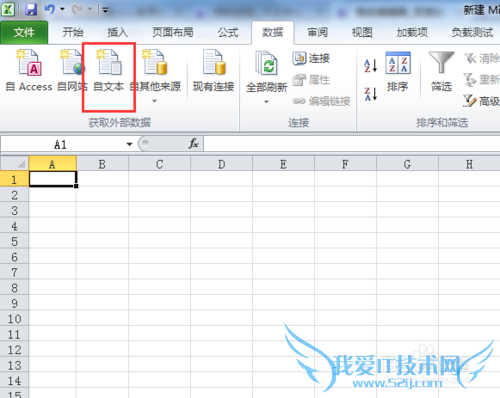Select column F header
Viewport: 500px width, 398px height.
(x=345, y=164)
